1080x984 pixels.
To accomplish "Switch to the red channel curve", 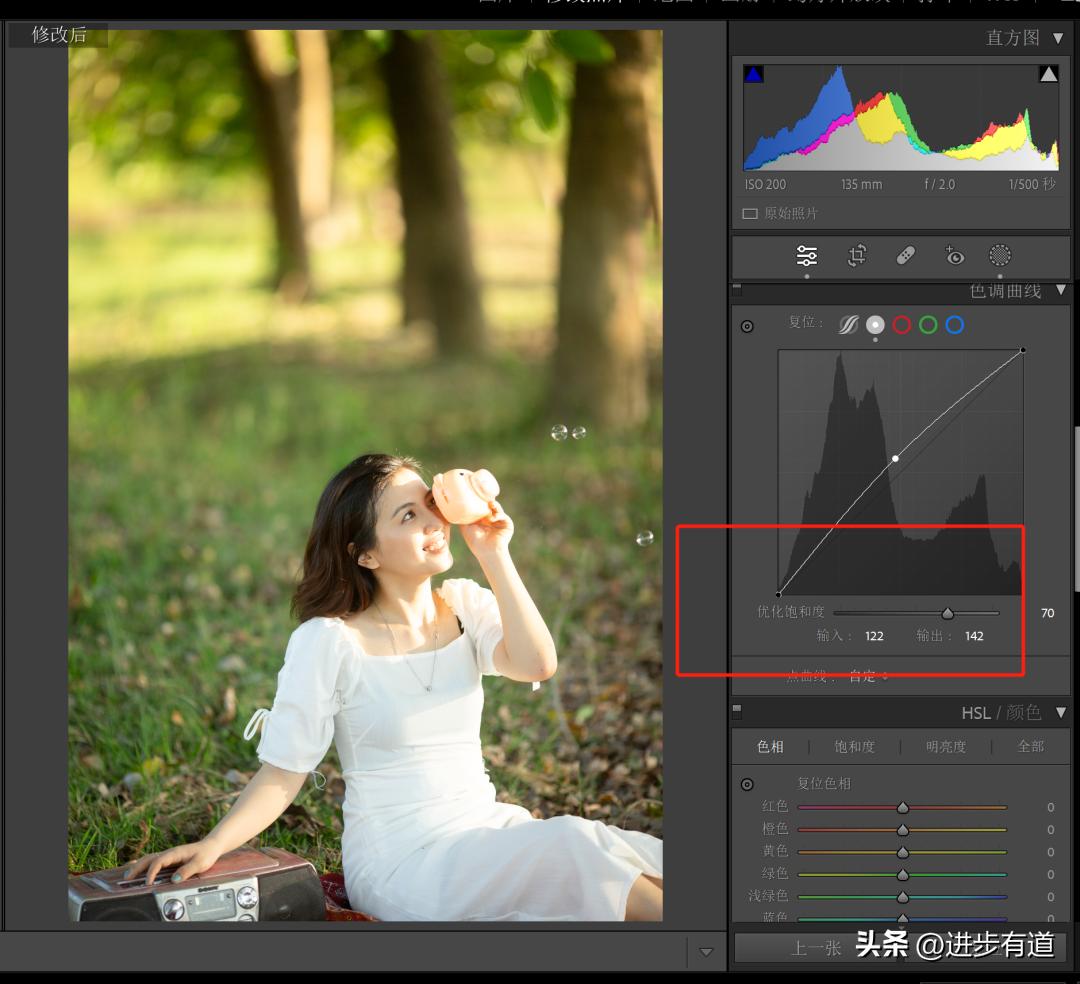I will click(x=903, y=324).
